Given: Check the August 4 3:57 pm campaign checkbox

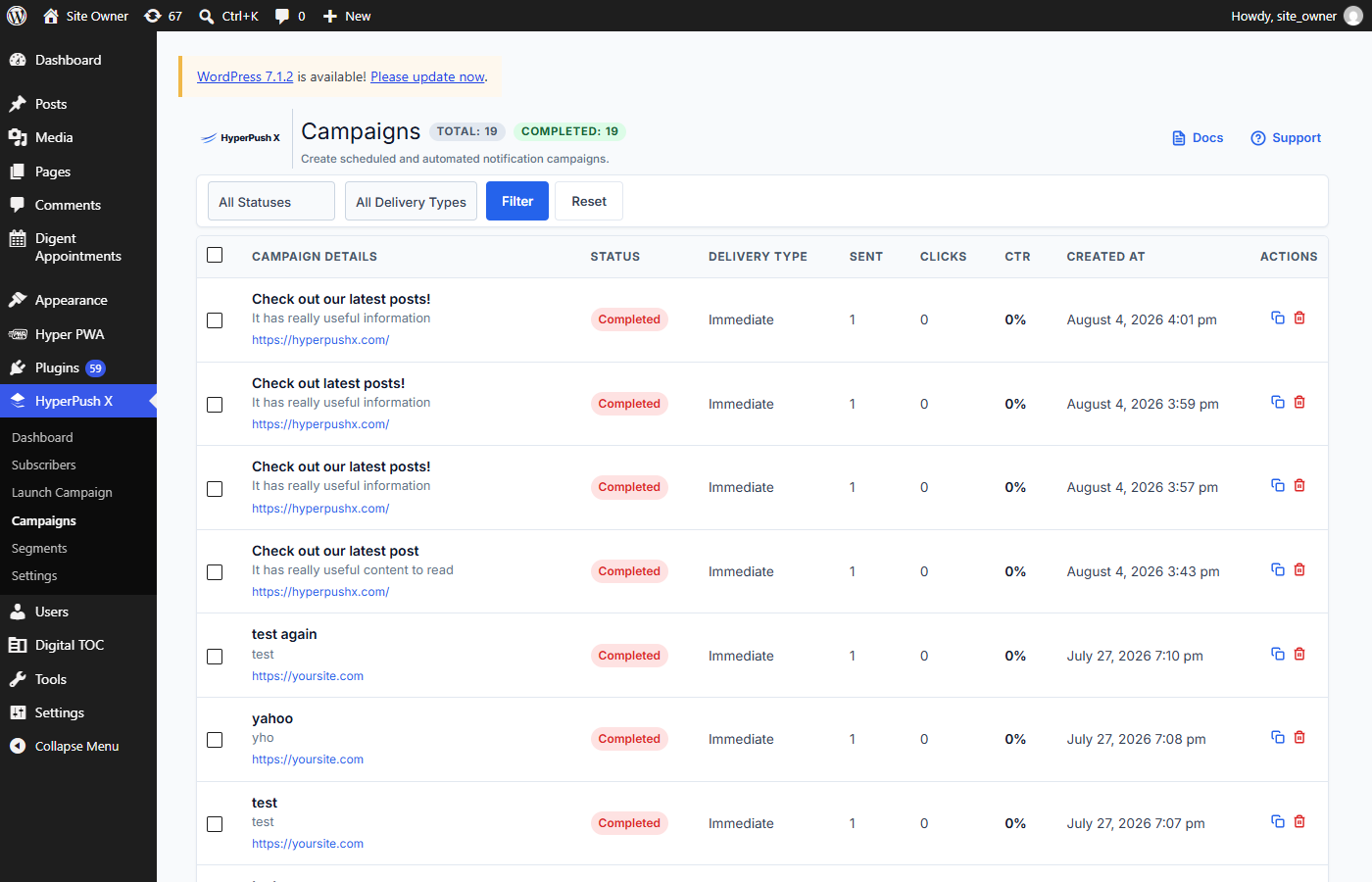Looking at the screenshot, I should (x=215, y=489).
